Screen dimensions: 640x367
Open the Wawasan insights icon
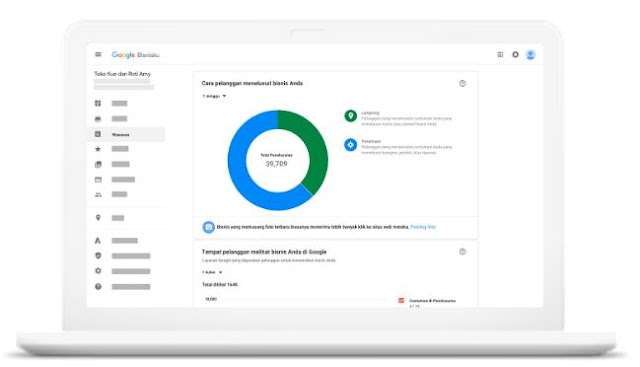pos(98,134)
